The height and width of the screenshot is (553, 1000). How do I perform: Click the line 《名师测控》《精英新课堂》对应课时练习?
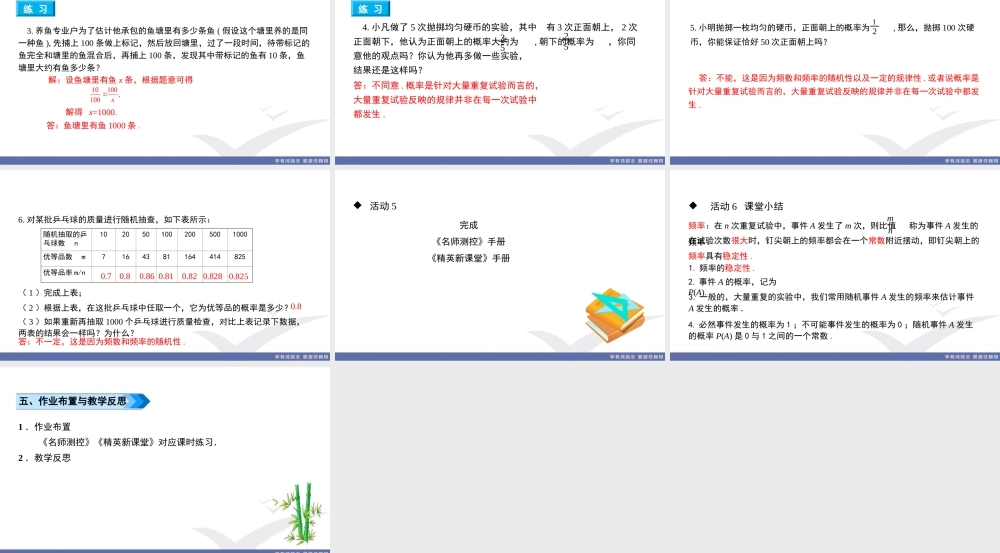click(128, 442)
